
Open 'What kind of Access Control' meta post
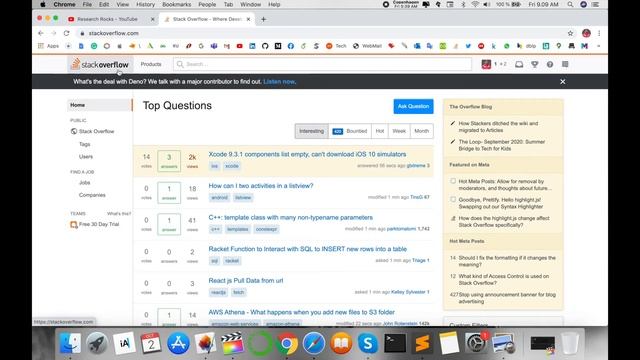pyautogui.click(x=504, y=280)
